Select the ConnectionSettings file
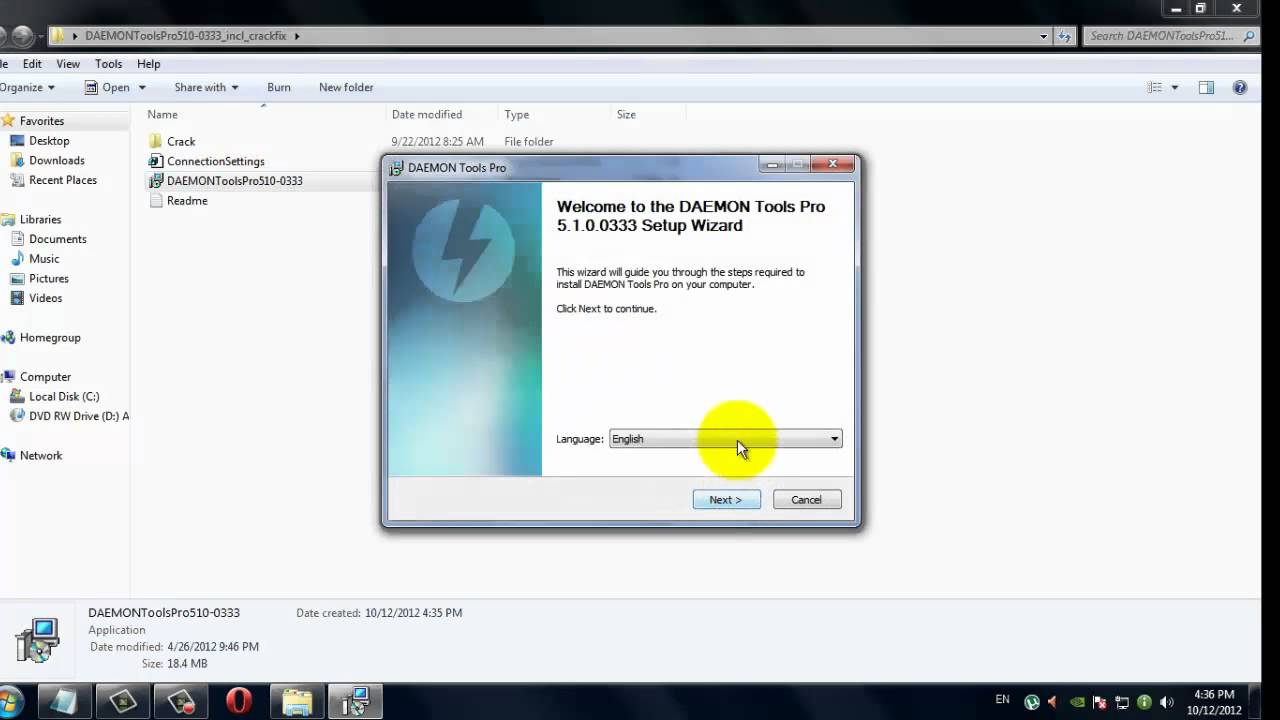The width and height of the screenshot is (1280, 720). coord(206,161)
